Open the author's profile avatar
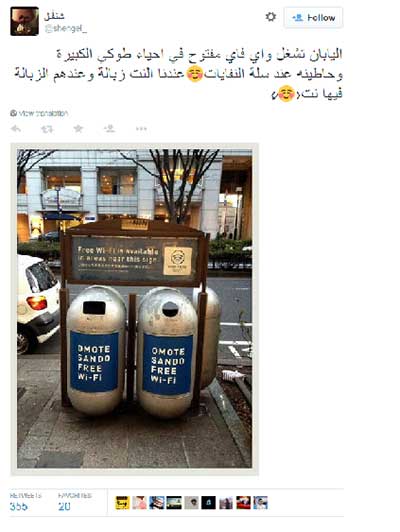 tap(24, 21)
